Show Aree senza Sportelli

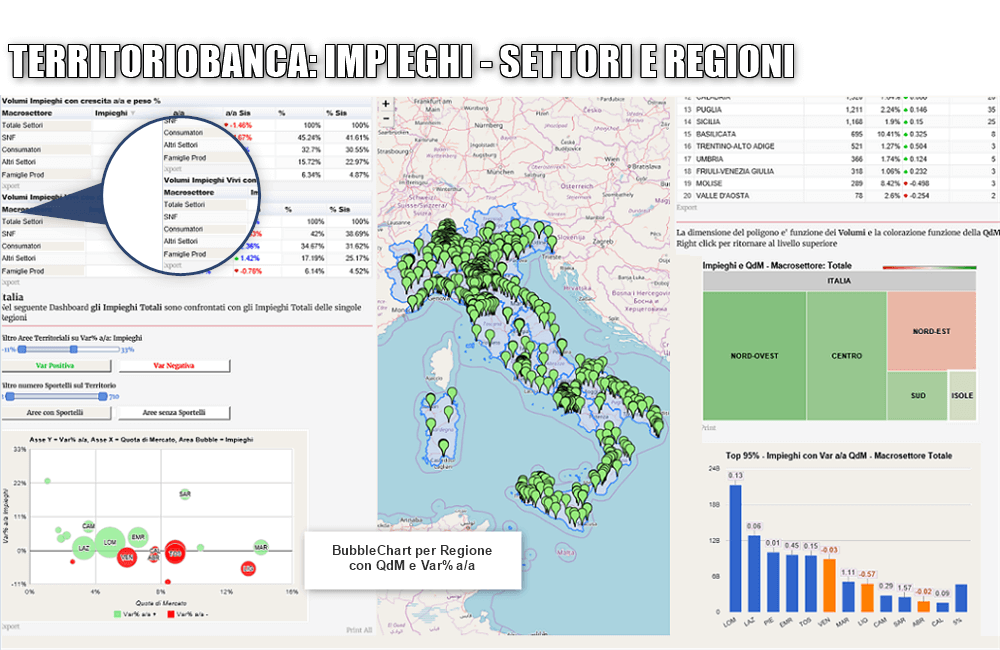(173, 413)
